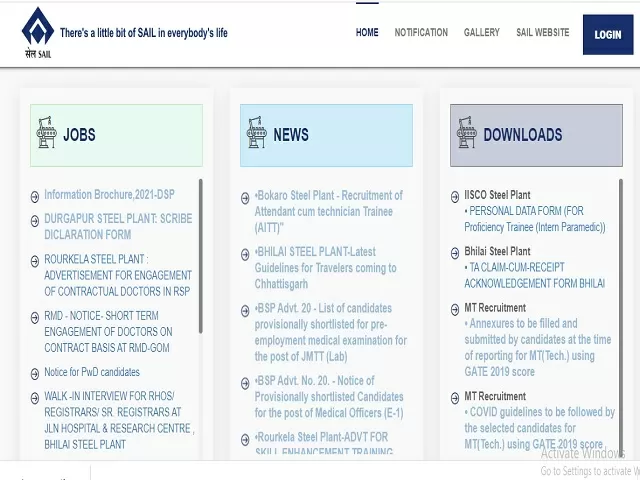Viewport: 640px width, 480px height.
Task: Click arrow icon beside Bhilai Steel Plant download
Action: [x=455, y=253]
